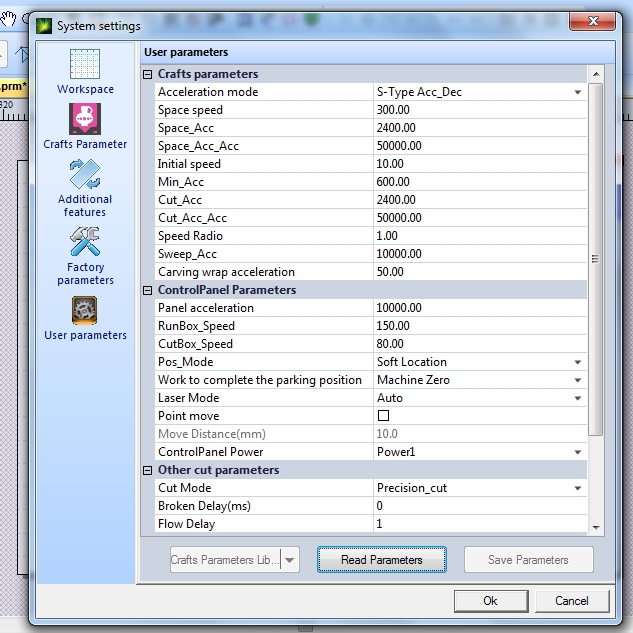
Task: Open the Laser Mode dropdown
Action: coord(577,398)
